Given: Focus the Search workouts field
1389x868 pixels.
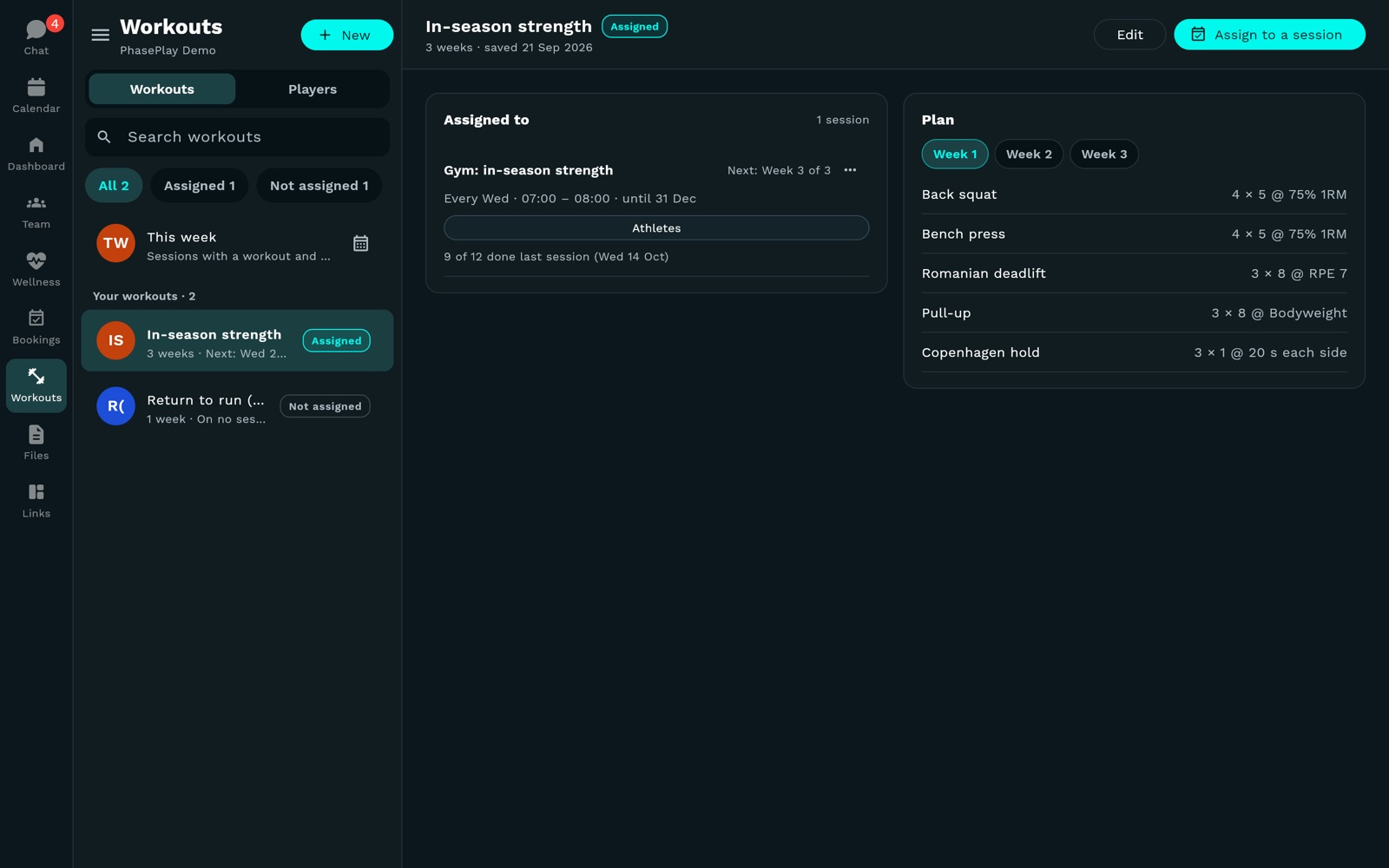Looking at the screenshot, I should tap(237, 137).
